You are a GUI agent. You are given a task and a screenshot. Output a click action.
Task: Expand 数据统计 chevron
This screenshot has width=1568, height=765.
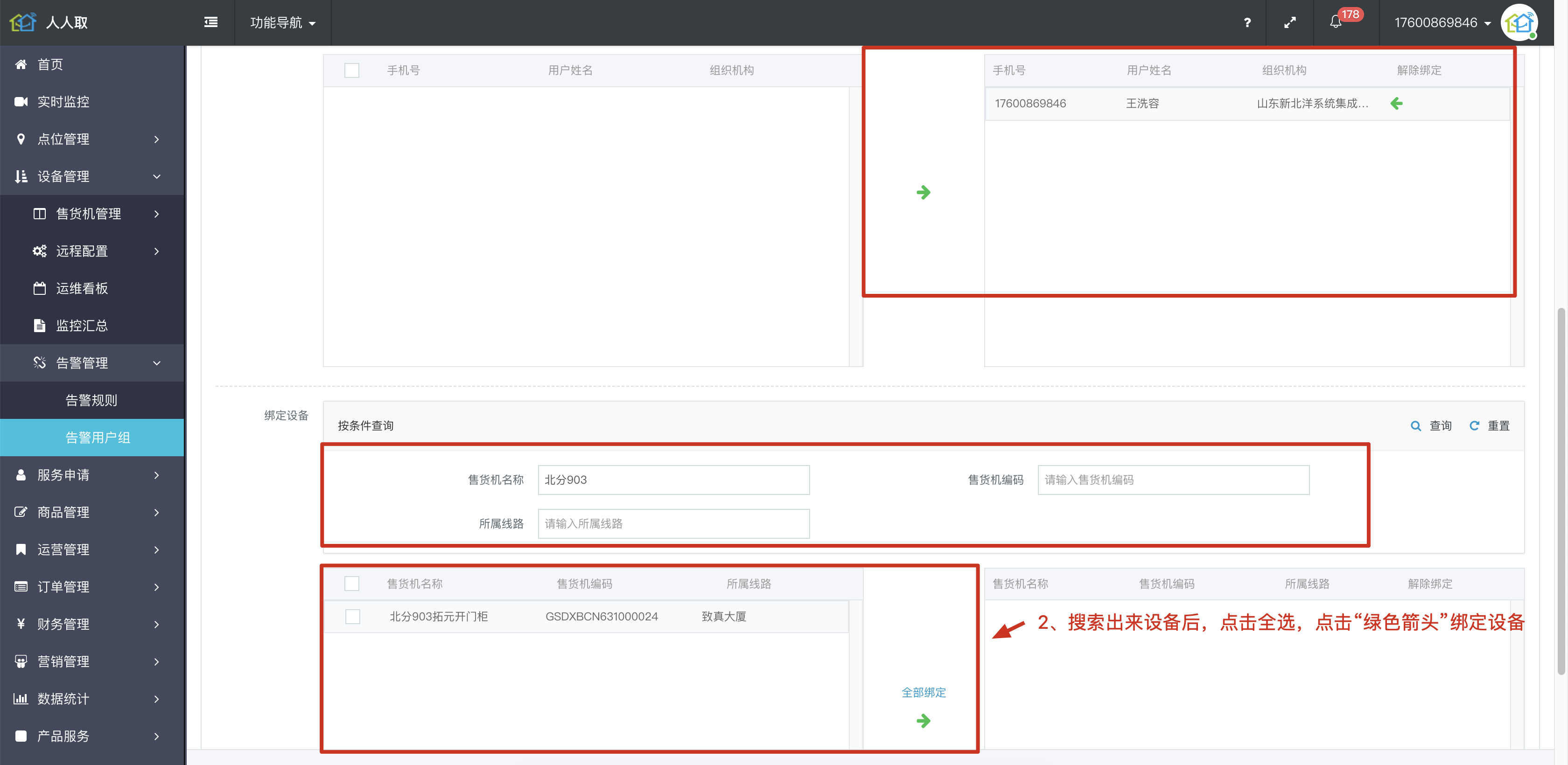pos(156,699)
